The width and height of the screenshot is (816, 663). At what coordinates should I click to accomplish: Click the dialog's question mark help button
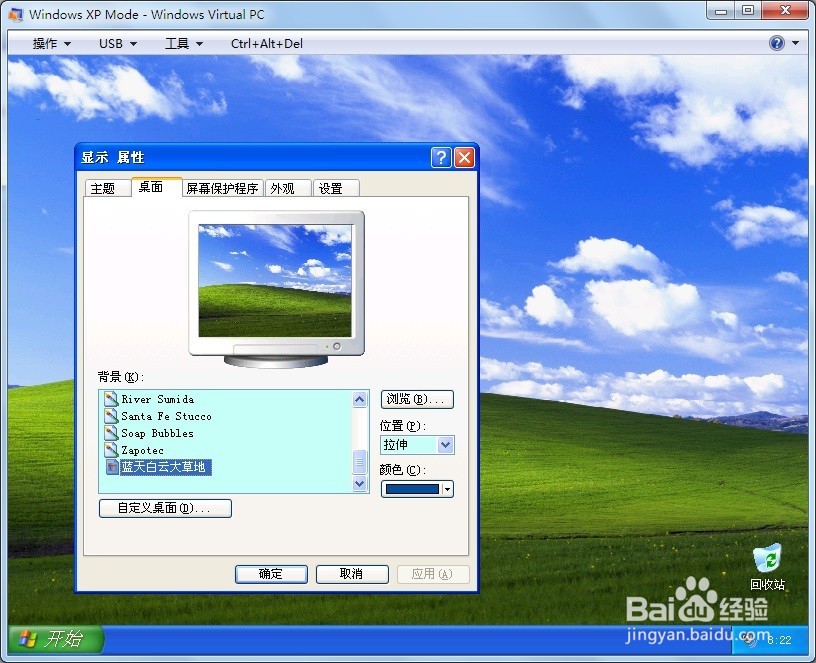pos(441,157)
